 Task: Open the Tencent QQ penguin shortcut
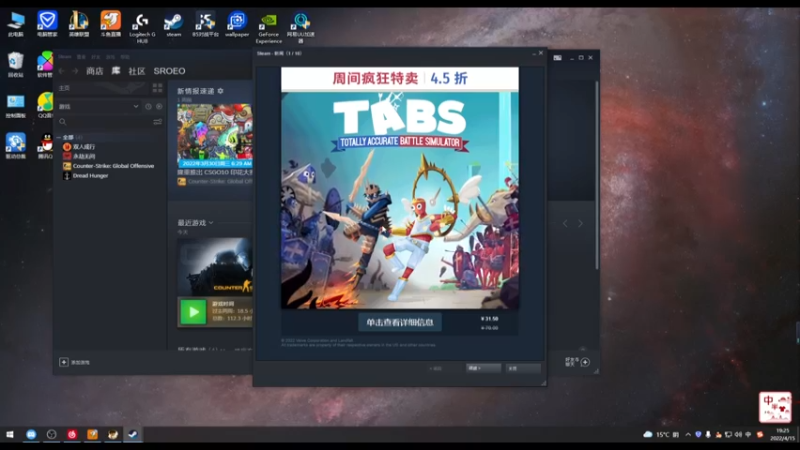point(46,146)
